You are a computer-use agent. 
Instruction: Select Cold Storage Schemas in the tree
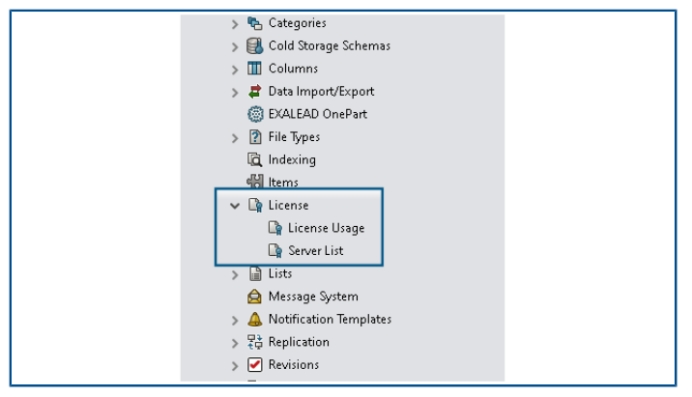(x=329, y=46)
